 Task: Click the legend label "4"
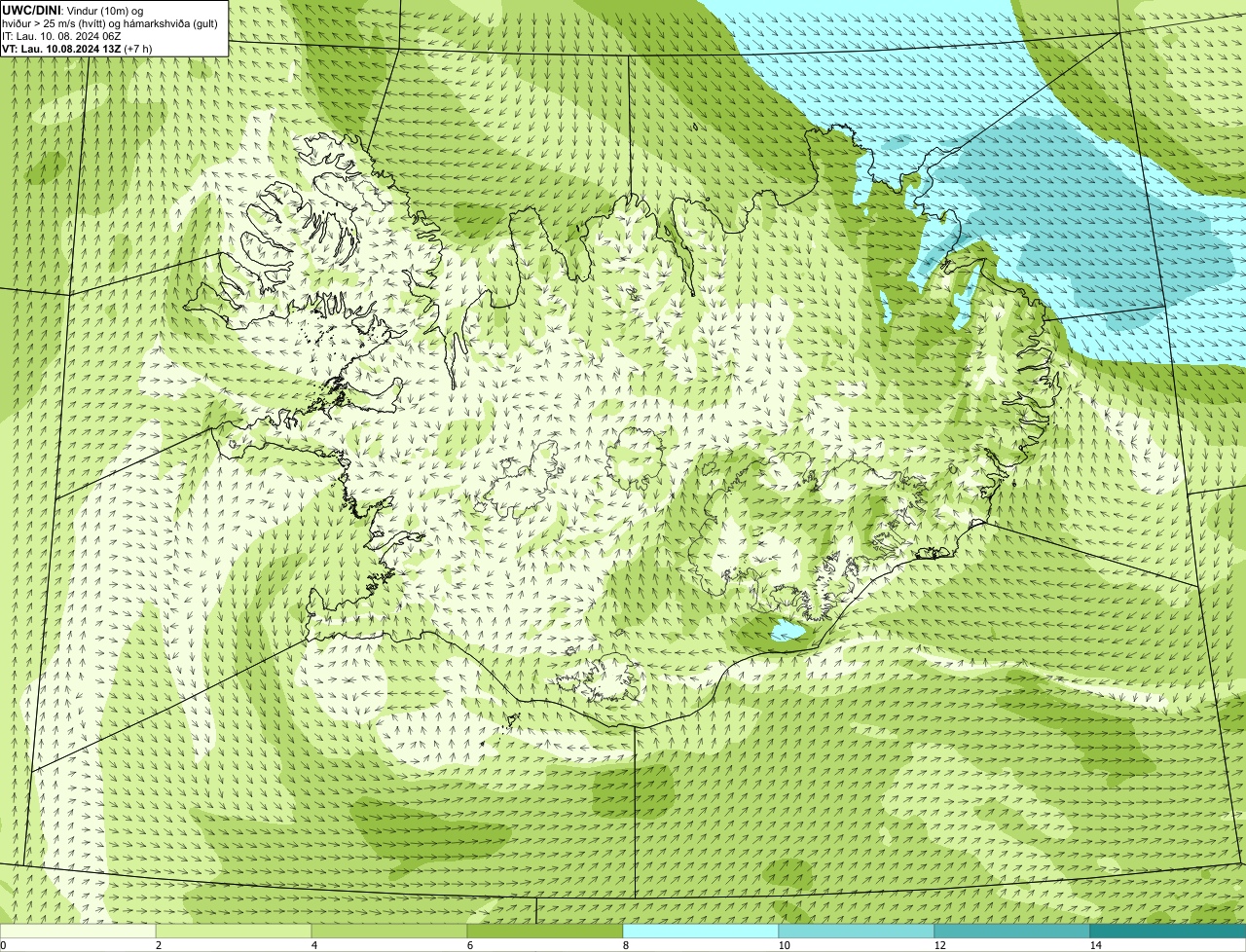click(313, 945)
